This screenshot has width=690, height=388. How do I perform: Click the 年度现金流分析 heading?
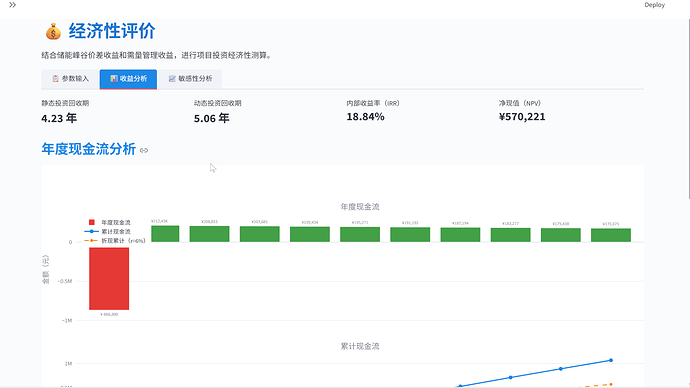pos(88,149)
